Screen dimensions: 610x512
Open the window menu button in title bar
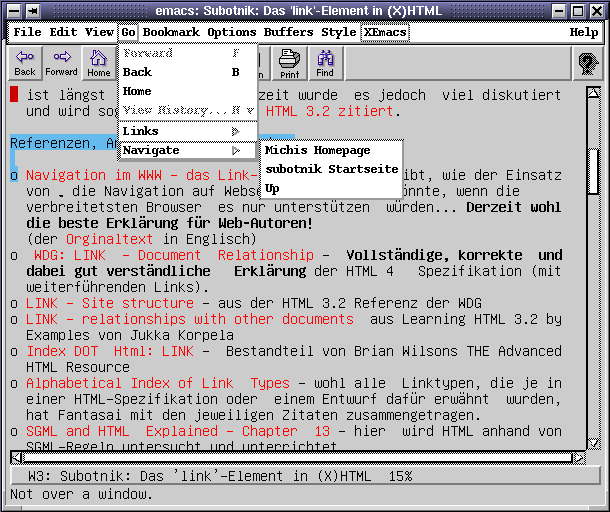pyautogui.click(x=10, y=10)
